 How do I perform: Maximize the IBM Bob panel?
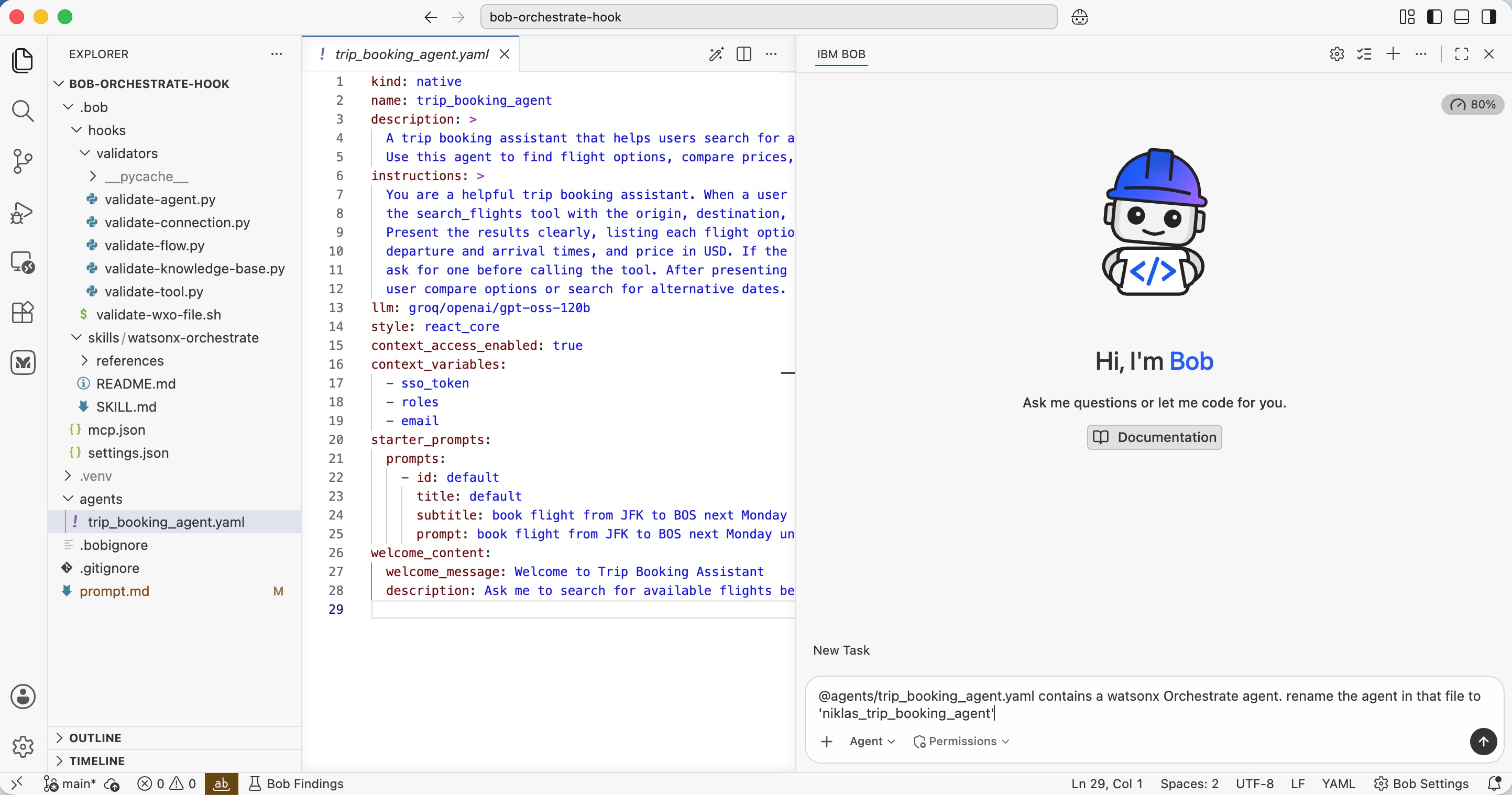coord(1462,54)
